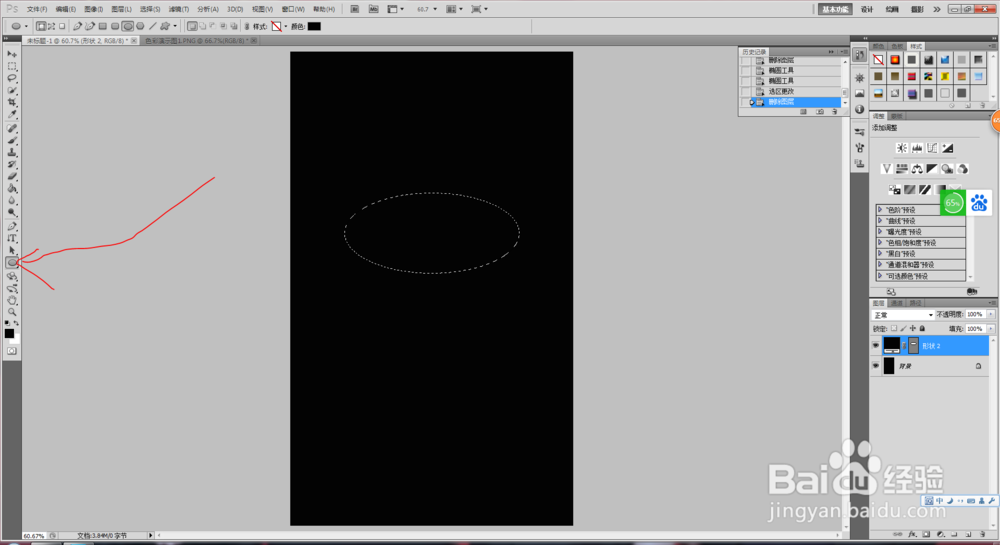
Task: Open the 图像(I) menu
Action: pos(93,9)
